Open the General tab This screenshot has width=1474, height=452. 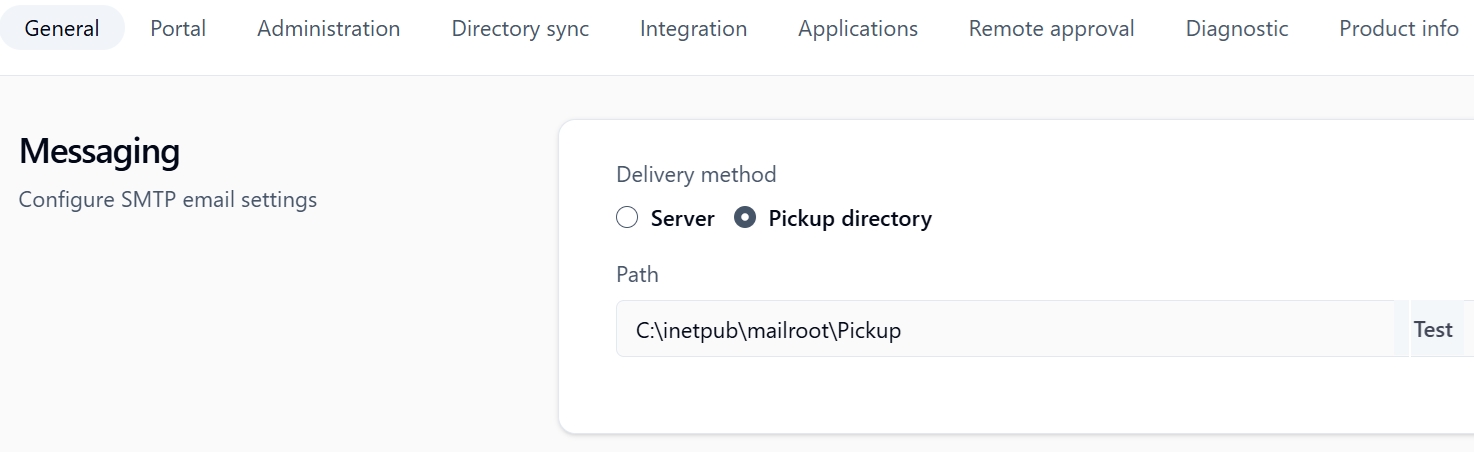click(x=62, y=28)
